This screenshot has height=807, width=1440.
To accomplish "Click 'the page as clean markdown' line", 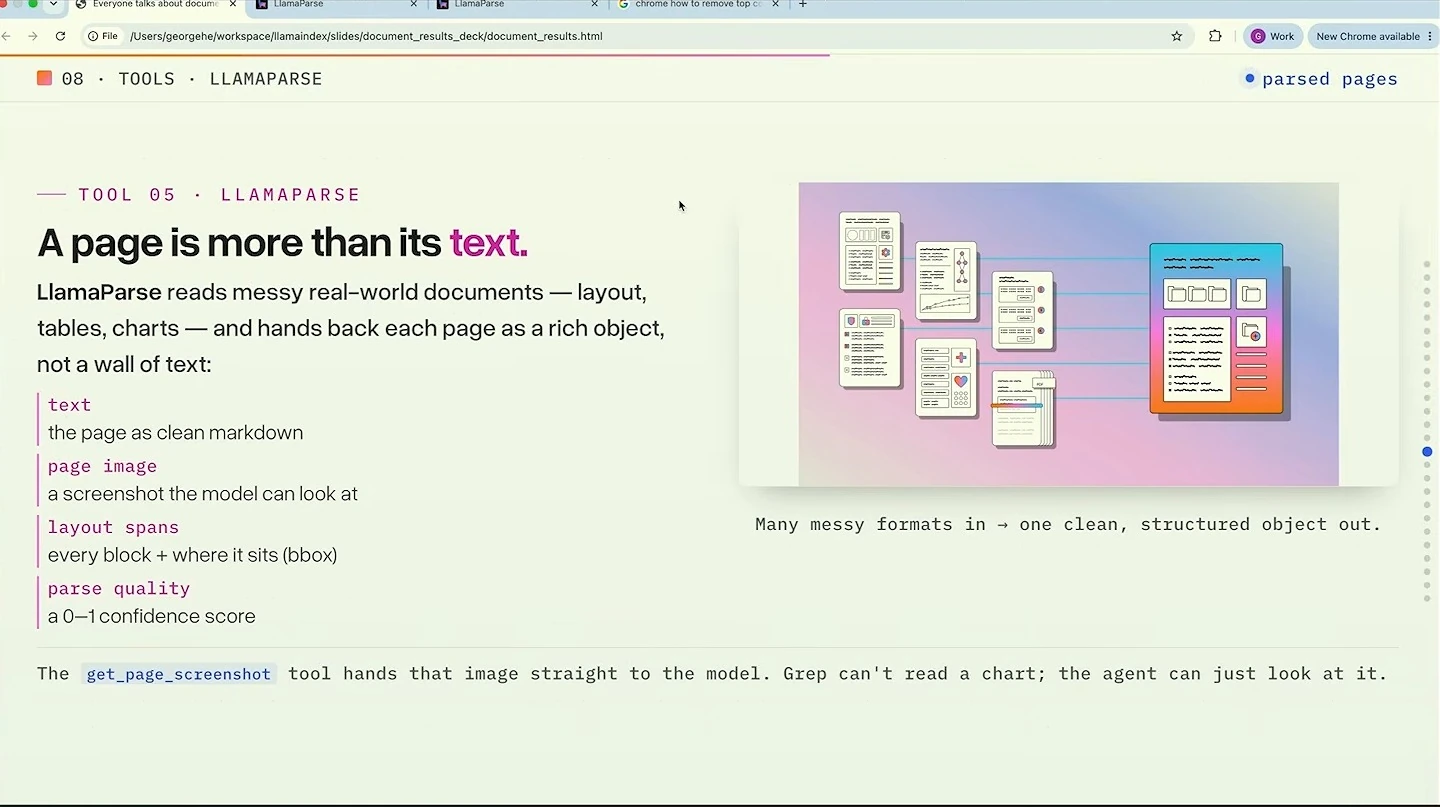I will [175, 433].
